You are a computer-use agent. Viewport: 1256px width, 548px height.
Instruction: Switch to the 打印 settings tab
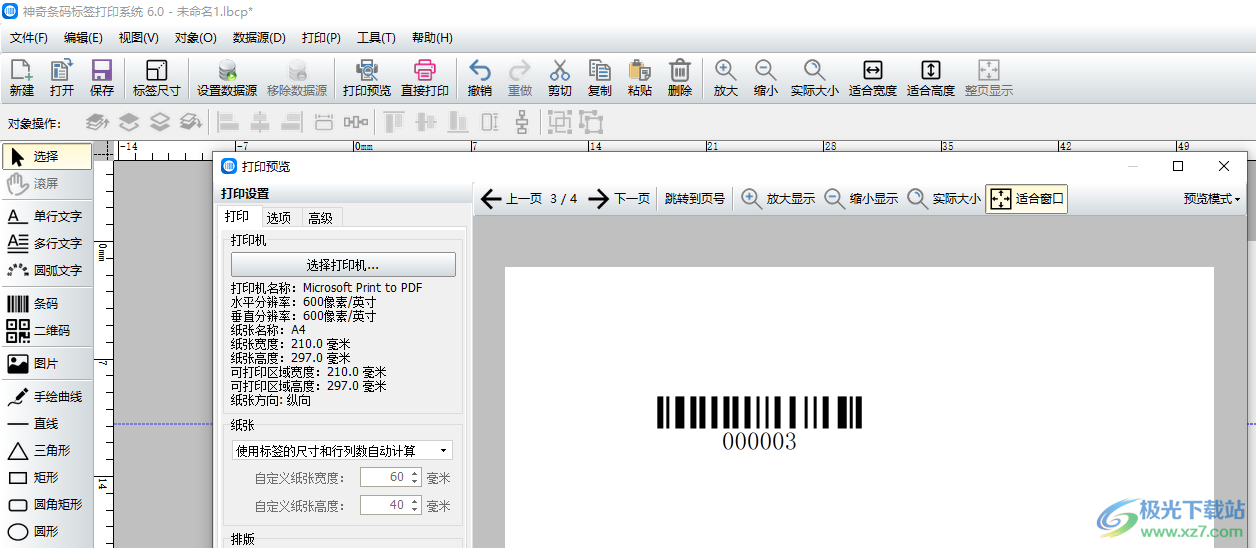click(x=237, y=217)
